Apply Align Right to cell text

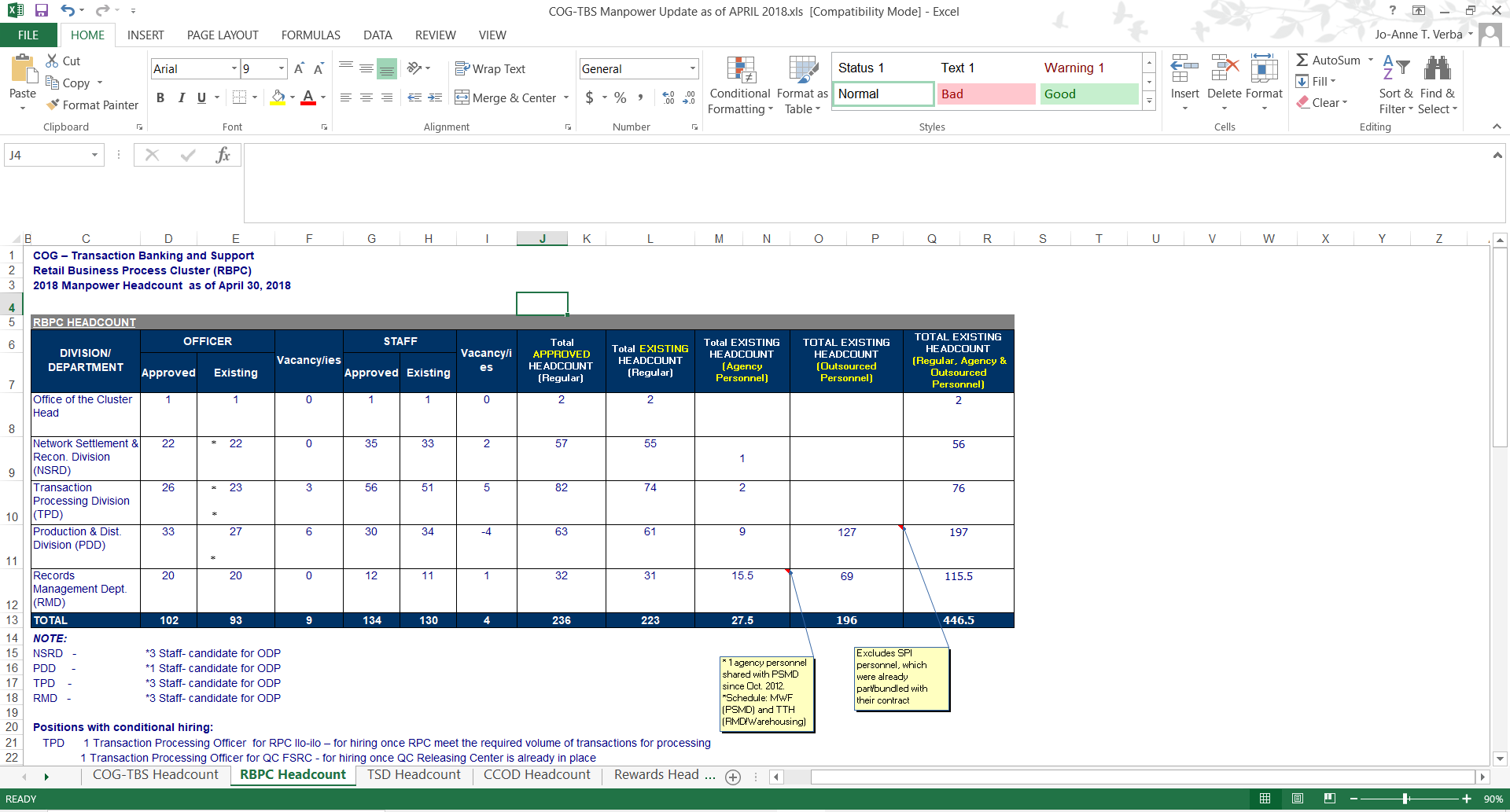[x=387, y=97]
